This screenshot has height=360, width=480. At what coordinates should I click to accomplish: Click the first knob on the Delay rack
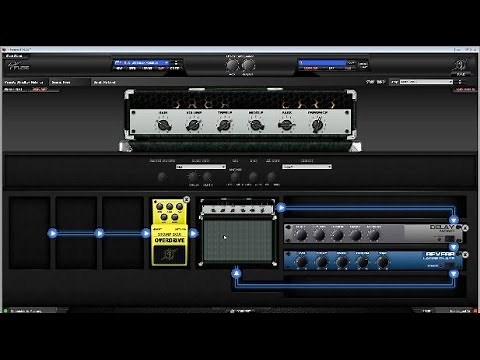pos(301,235)
